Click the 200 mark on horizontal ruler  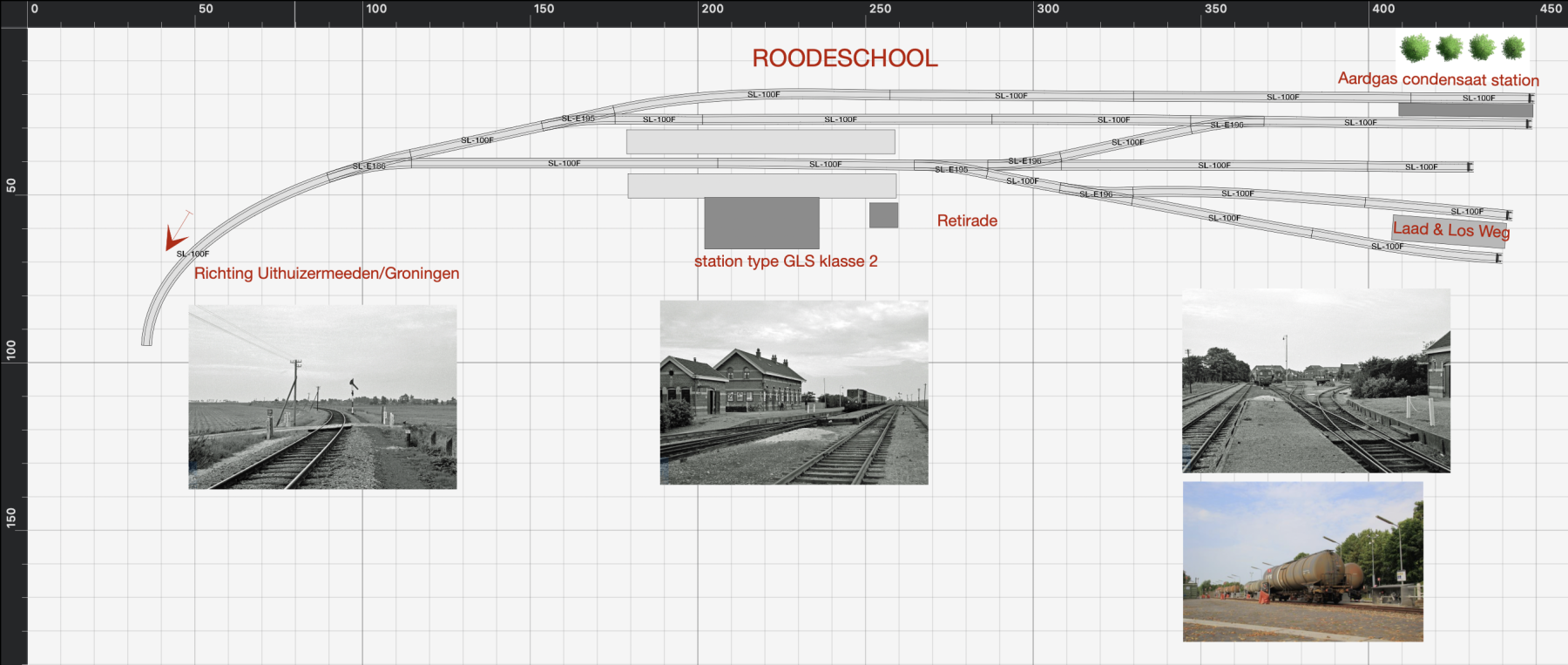click(x=713, y=9)
